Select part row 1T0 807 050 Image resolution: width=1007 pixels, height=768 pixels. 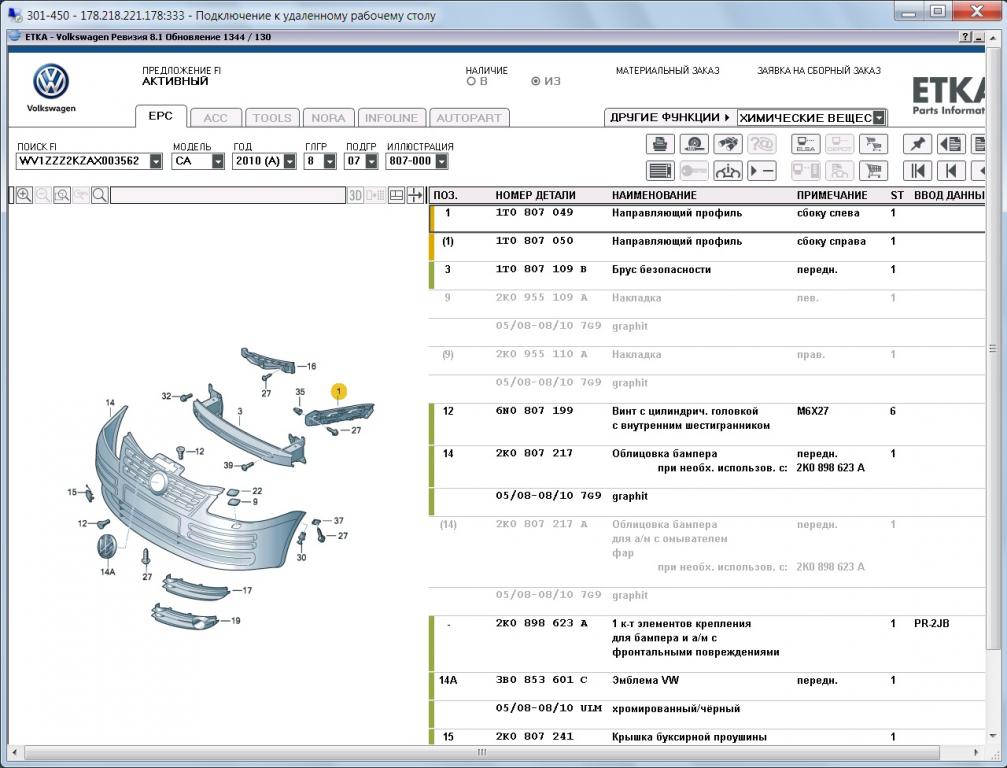[x=706, y=247]
